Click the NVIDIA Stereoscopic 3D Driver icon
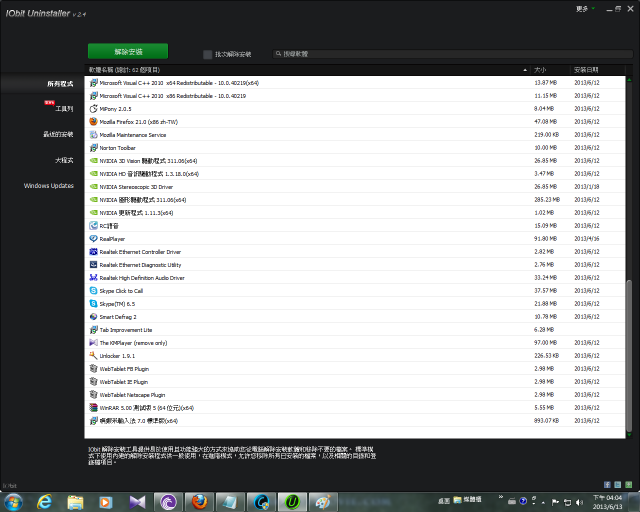 [x=93, y=187]
